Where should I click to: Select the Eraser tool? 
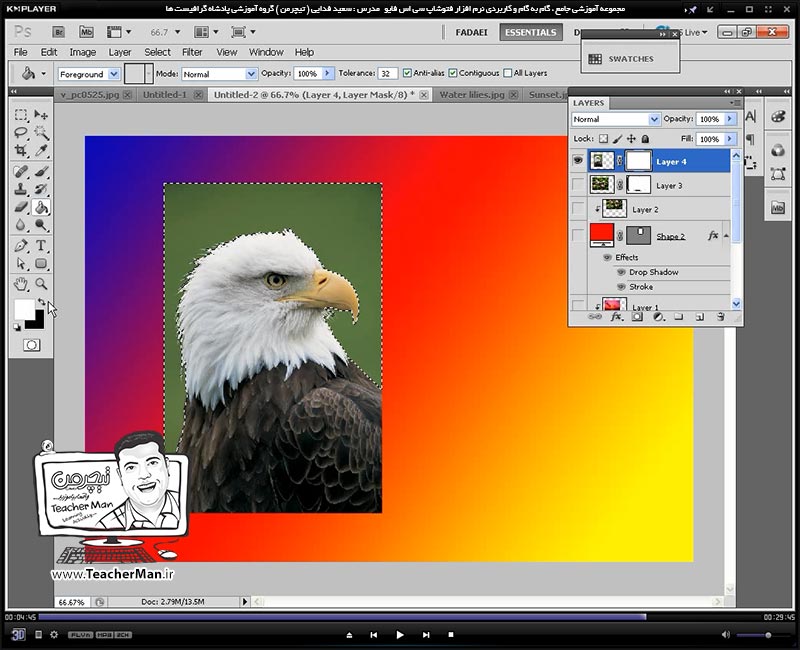21,207
